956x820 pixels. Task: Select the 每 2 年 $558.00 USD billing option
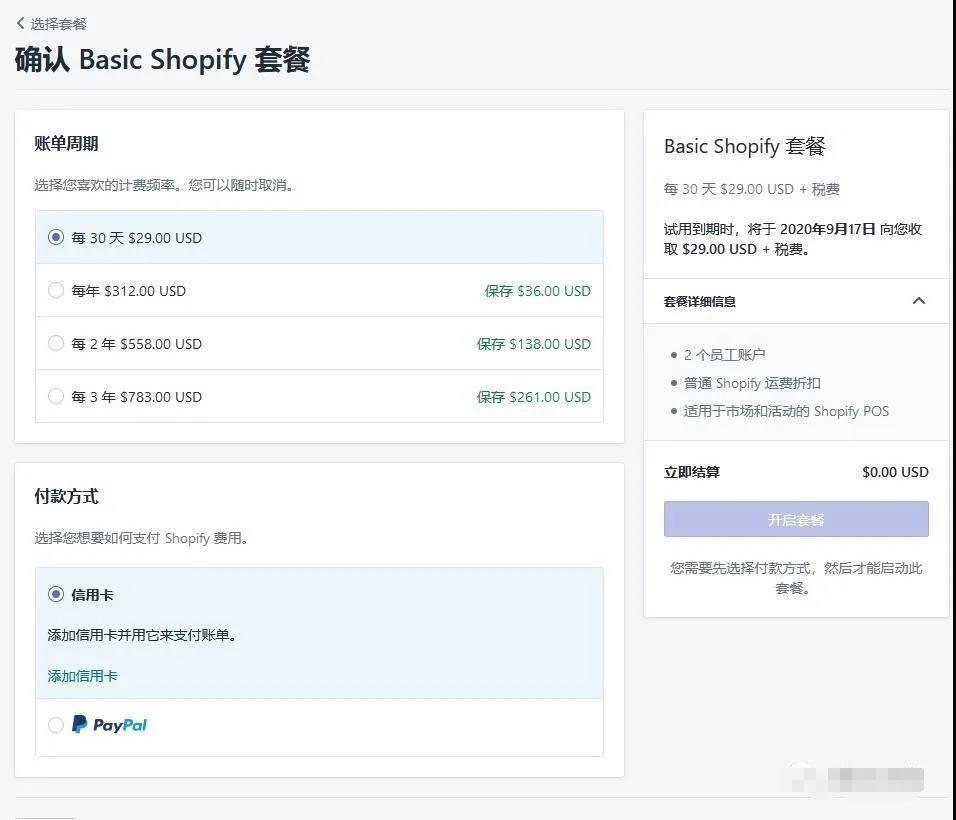click(56, 343)
